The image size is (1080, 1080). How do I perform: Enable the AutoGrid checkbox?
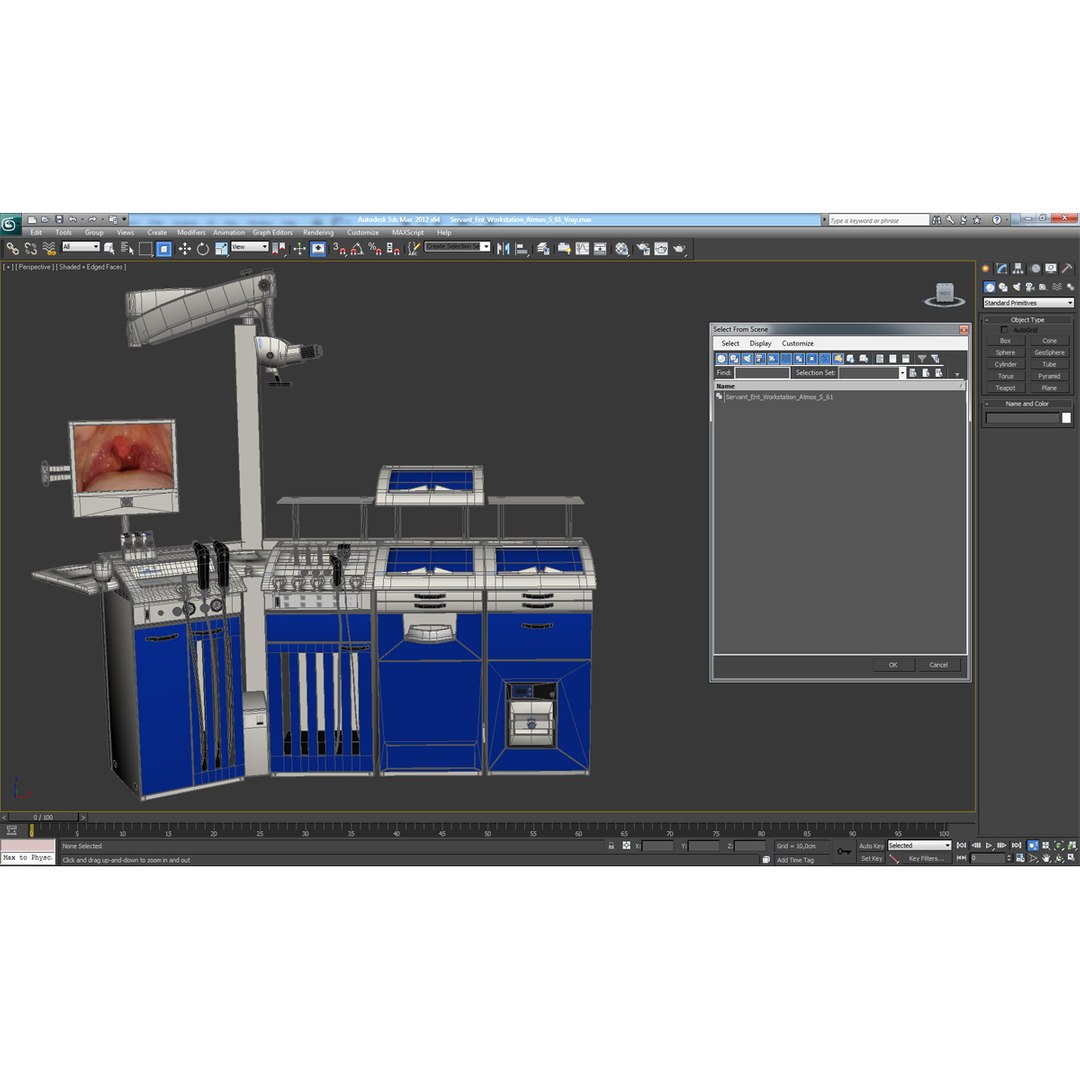coord(1004,330)
